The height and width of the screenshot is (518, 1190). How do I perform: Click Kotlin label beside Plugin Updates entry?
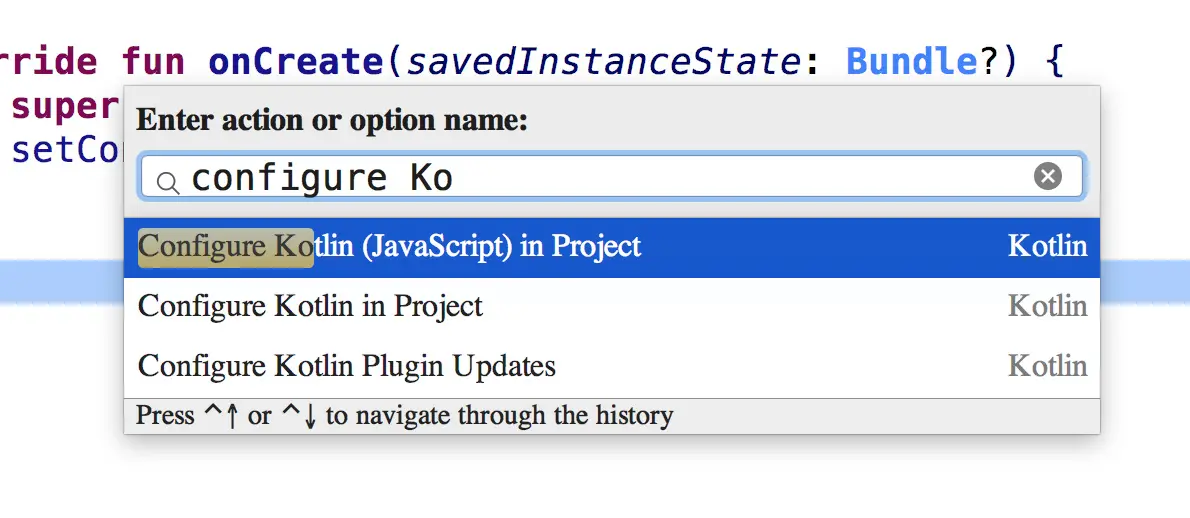point(1046,366)
